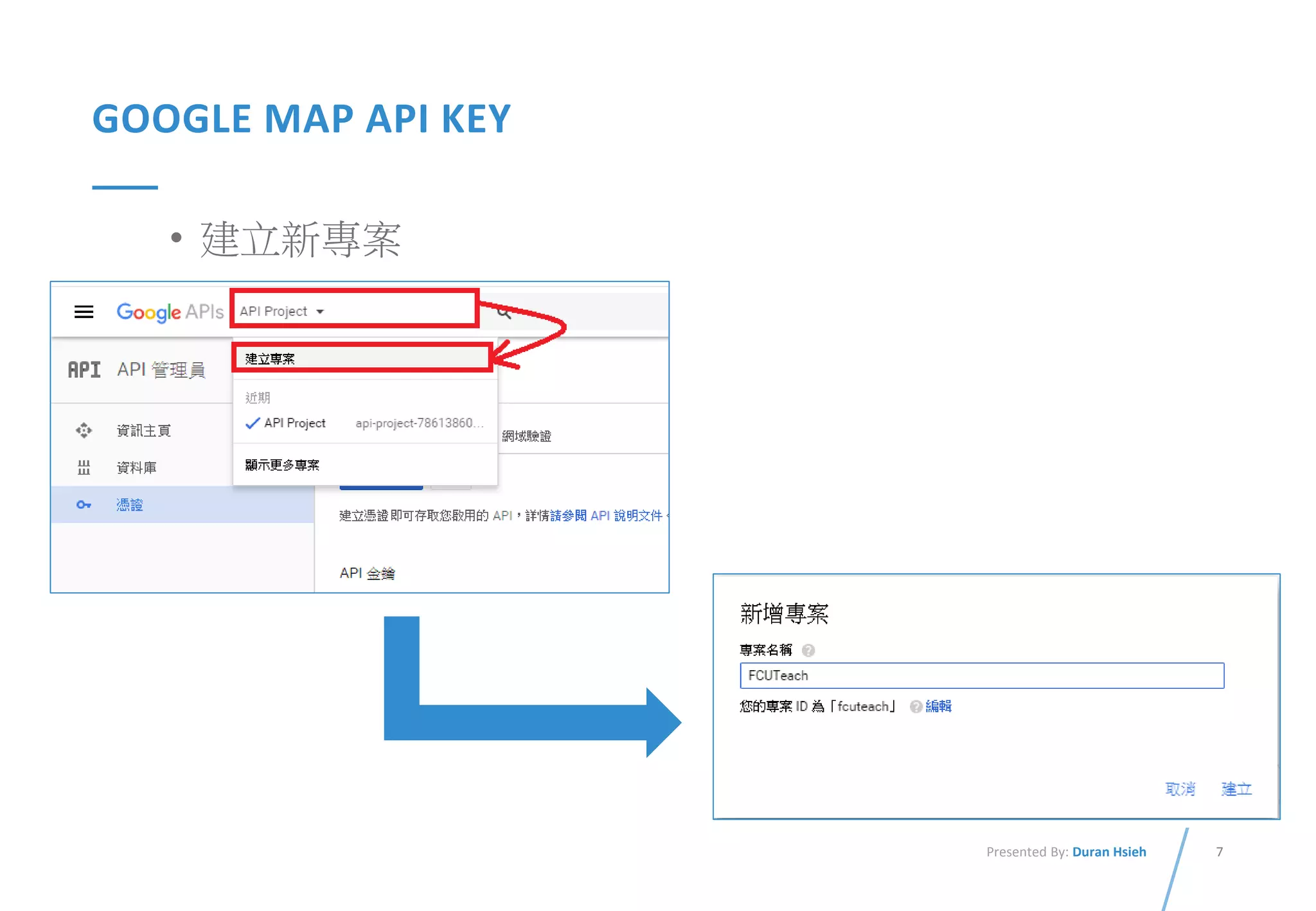This screenshot has width=1316, height=911.
Task: Open 資訊主頁 in the sidebar
Action: click(143, 430)
